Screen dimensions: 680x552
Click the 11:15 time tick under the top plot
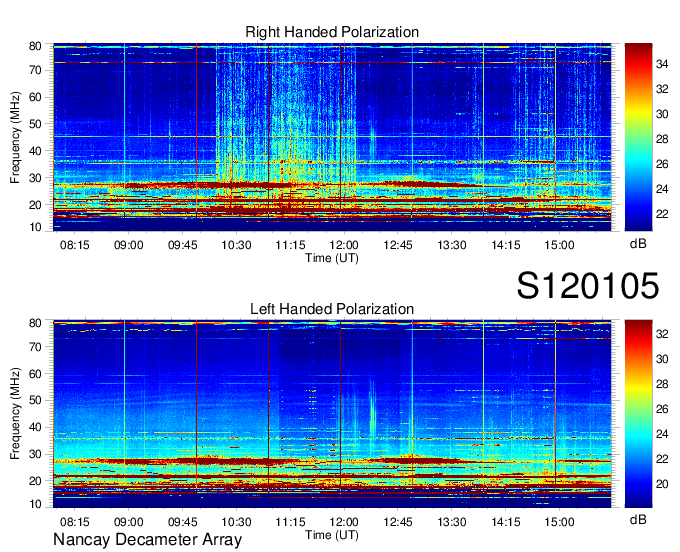click(x=290, y=245)
